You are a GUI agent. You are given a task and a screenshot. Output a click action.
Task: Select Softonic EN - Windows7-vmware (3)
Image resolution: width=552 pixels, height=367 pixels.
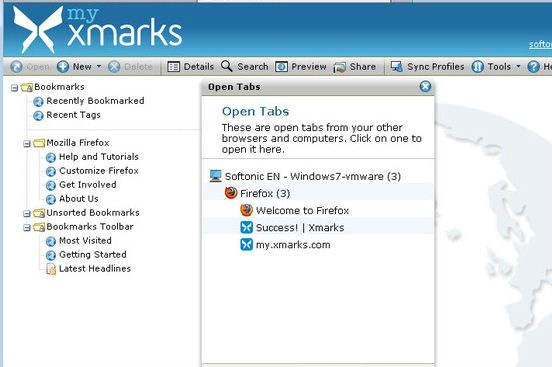click(x=313, y=176)
